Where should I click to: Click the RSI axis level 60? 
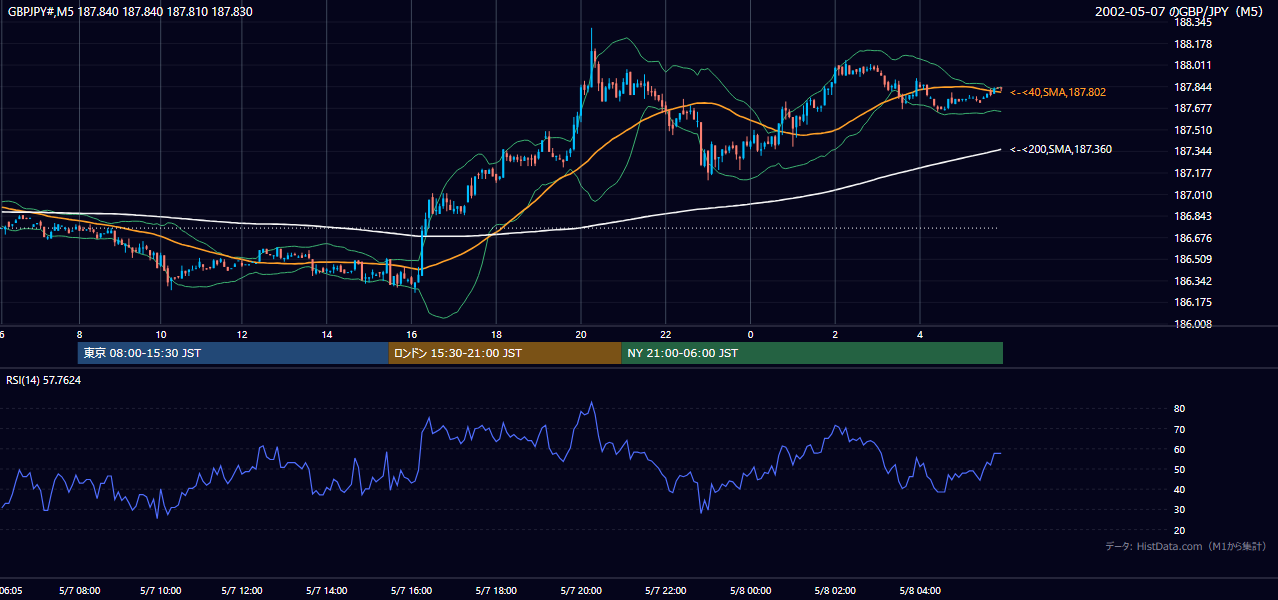(x=1180, y=449)
